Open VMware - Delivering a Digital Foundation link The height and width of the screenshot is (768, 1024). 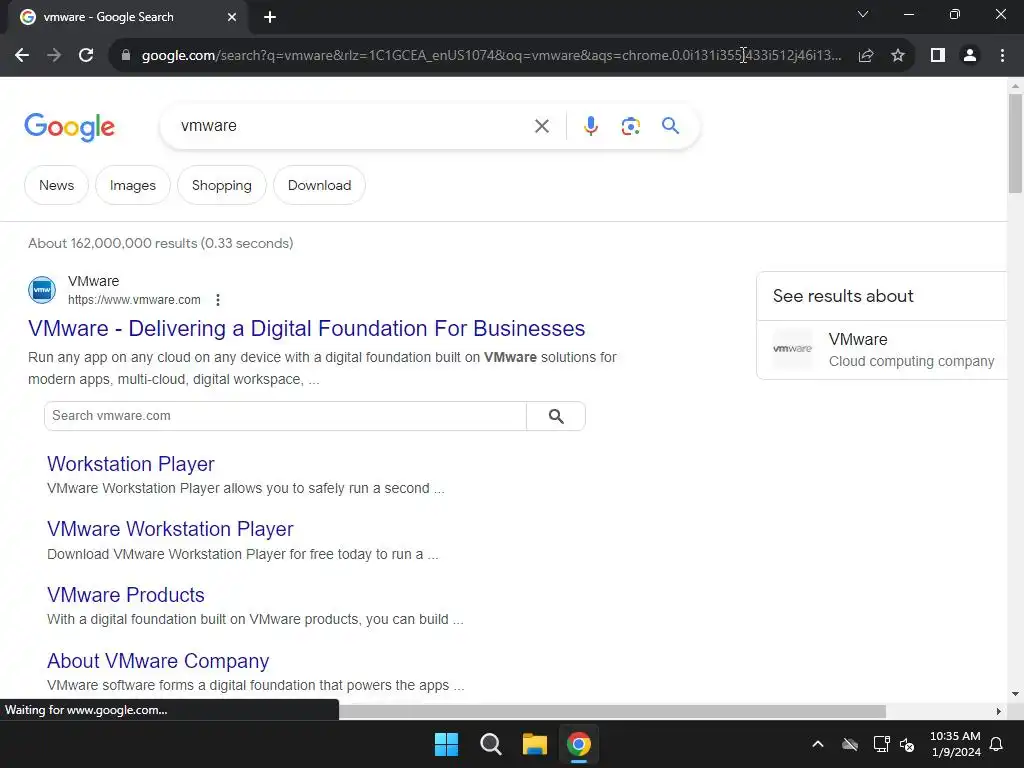pyautogui.click(x=306, y=328)
